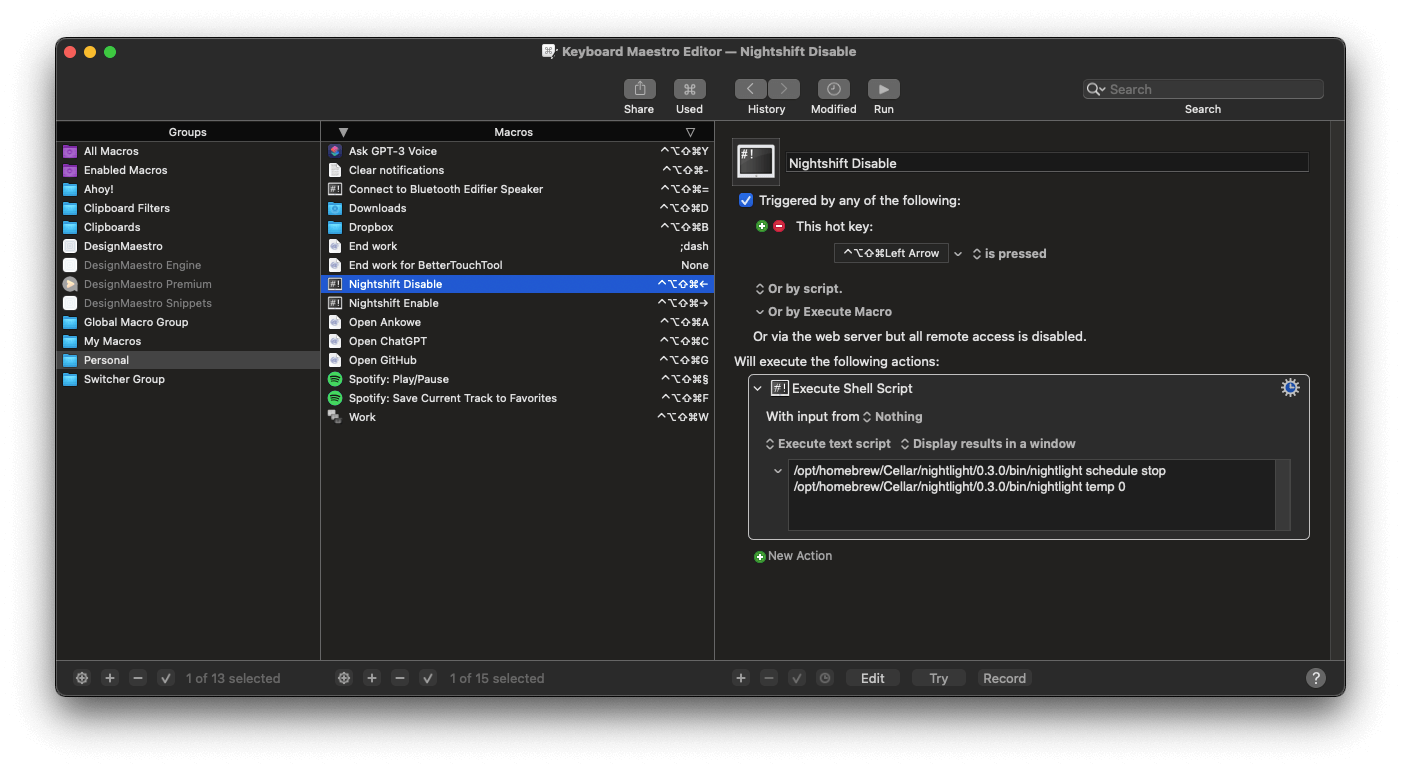The width and height of the screenshot is (1401, 770).
Task: Change the 'With input from Nothing' option
Action: pyautogui.click(x=892, y=417)
